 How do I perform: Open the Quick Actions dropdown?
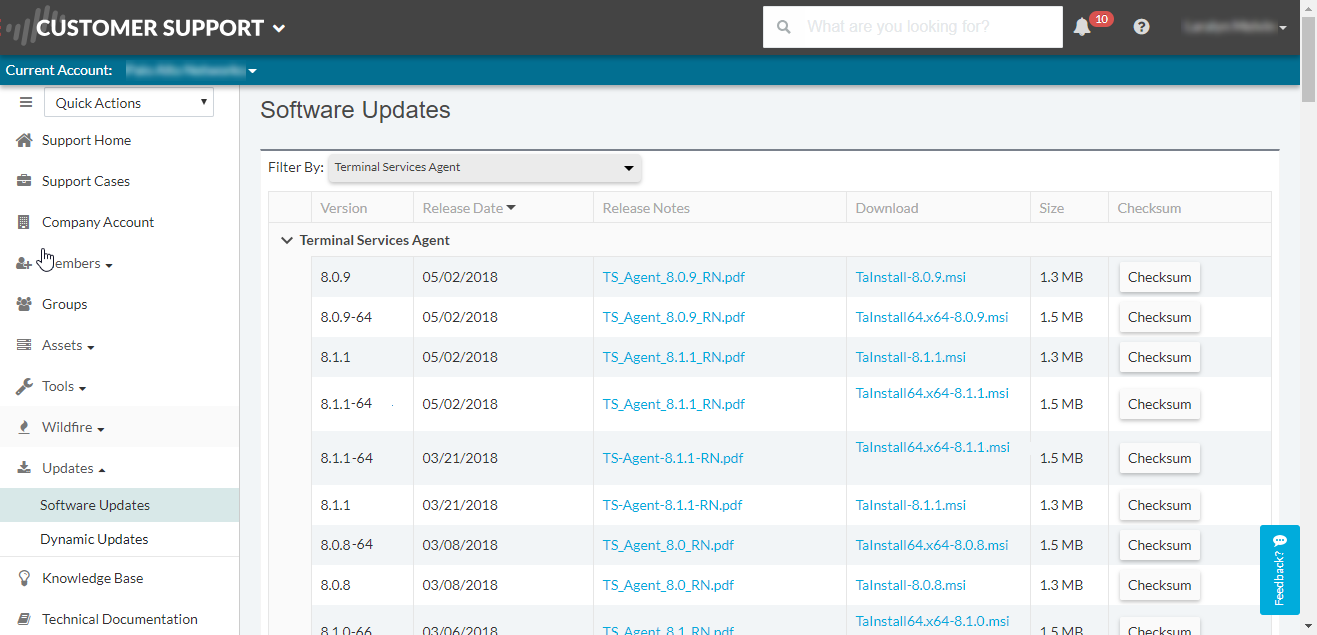129,102
